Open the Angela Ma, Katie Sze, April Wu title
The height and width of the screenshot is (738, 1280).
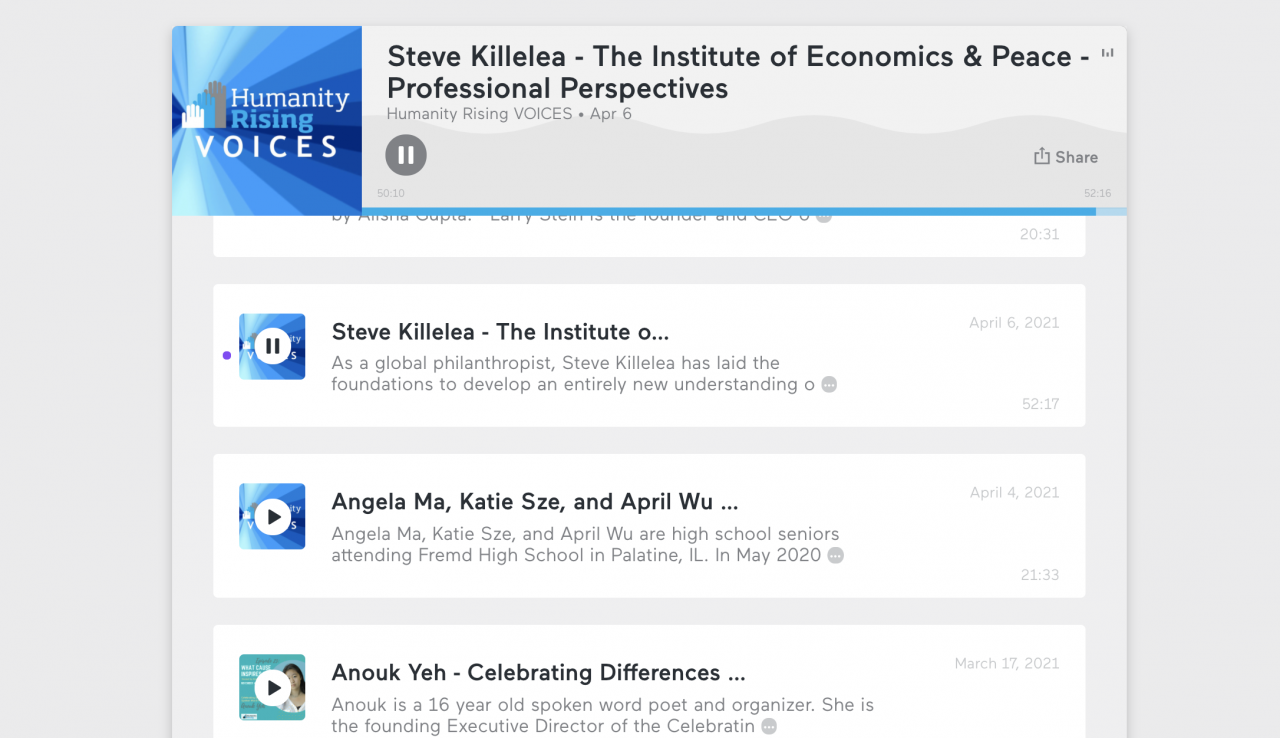pyautogui.click(x=535, y=502)
